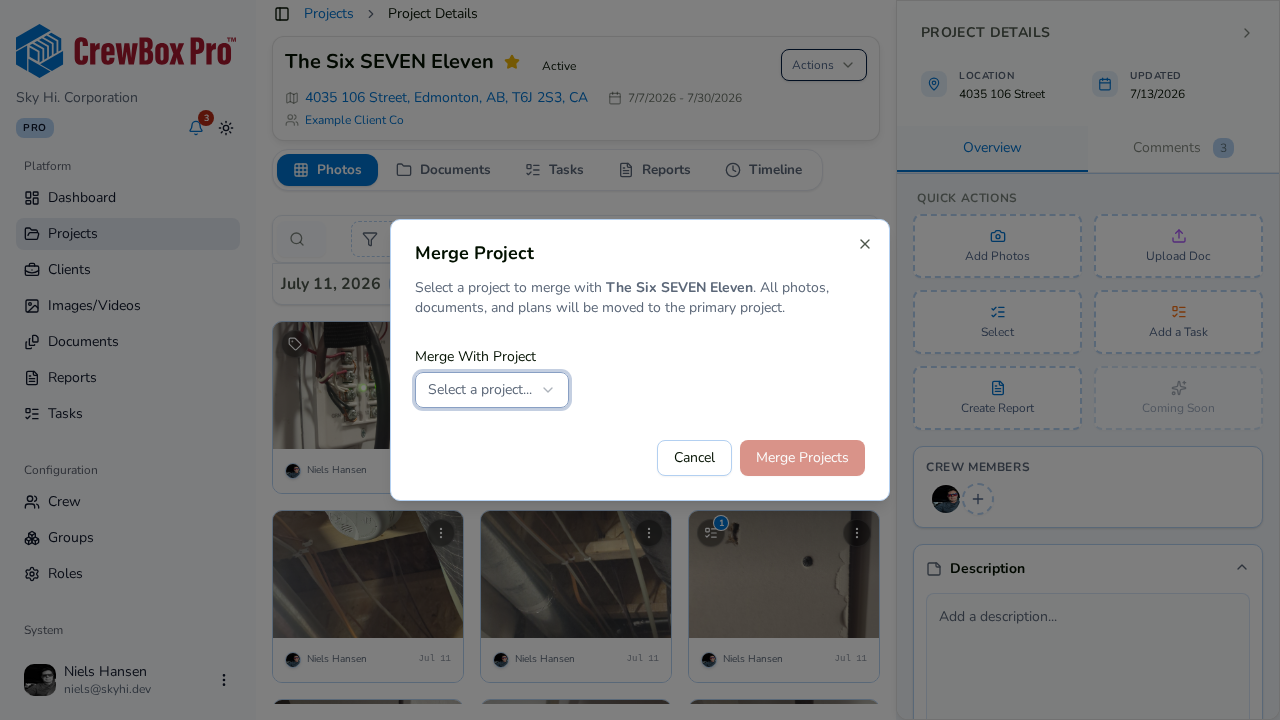Image resolution: width=1280 pixels, height=720 pixels.
Task: Collapse the Description section
Action: tap(1242, 568)
